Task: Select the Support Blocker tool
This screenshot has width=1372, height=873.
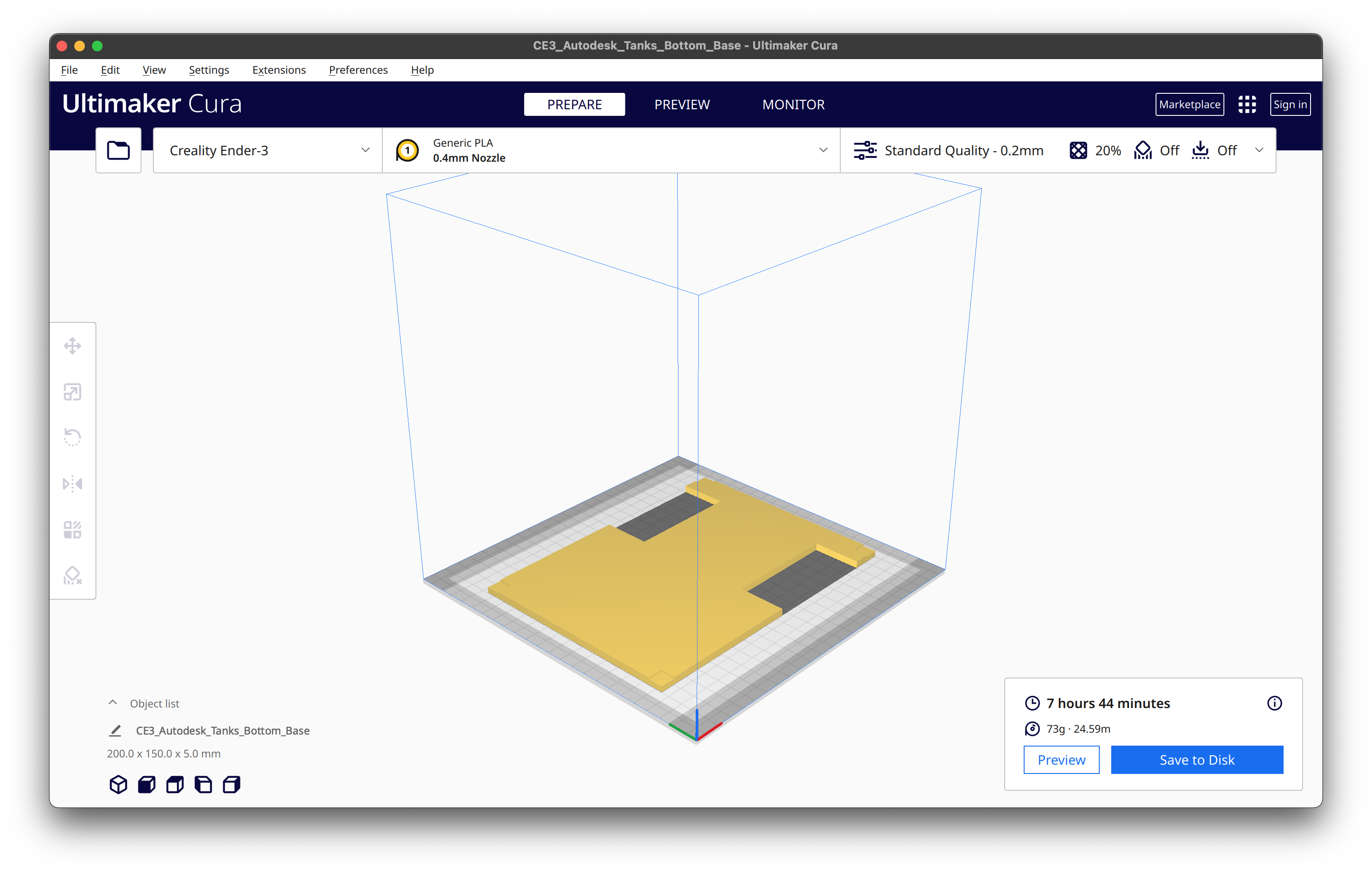Action: 72,576
